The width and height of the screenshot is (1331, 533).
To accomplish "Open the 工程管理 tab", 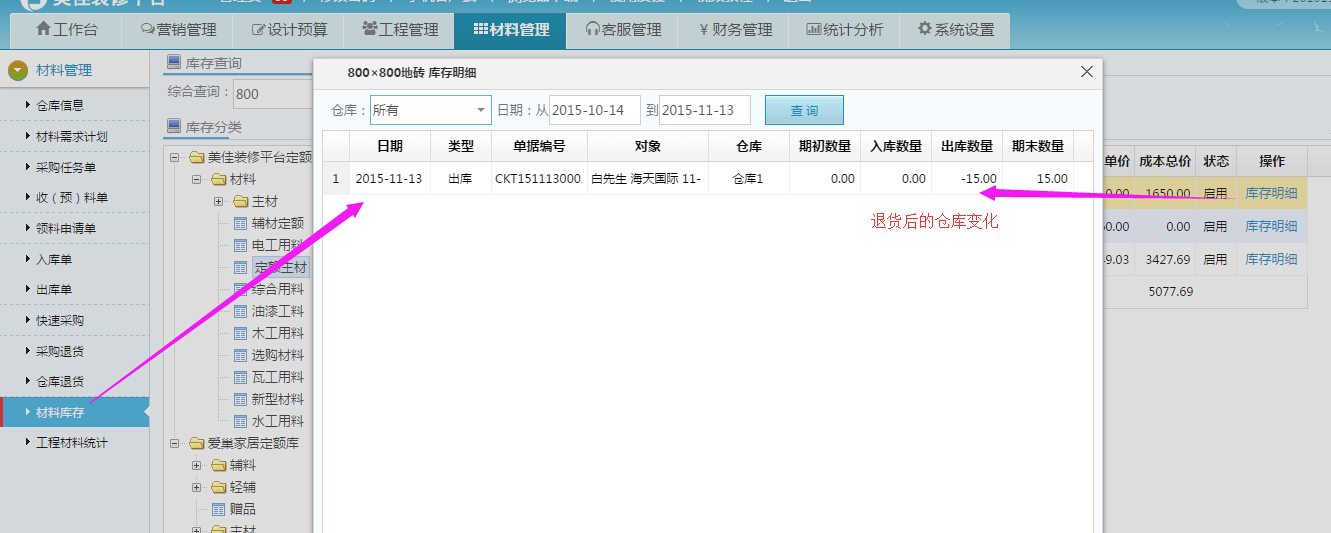I will tap(400, 30).
